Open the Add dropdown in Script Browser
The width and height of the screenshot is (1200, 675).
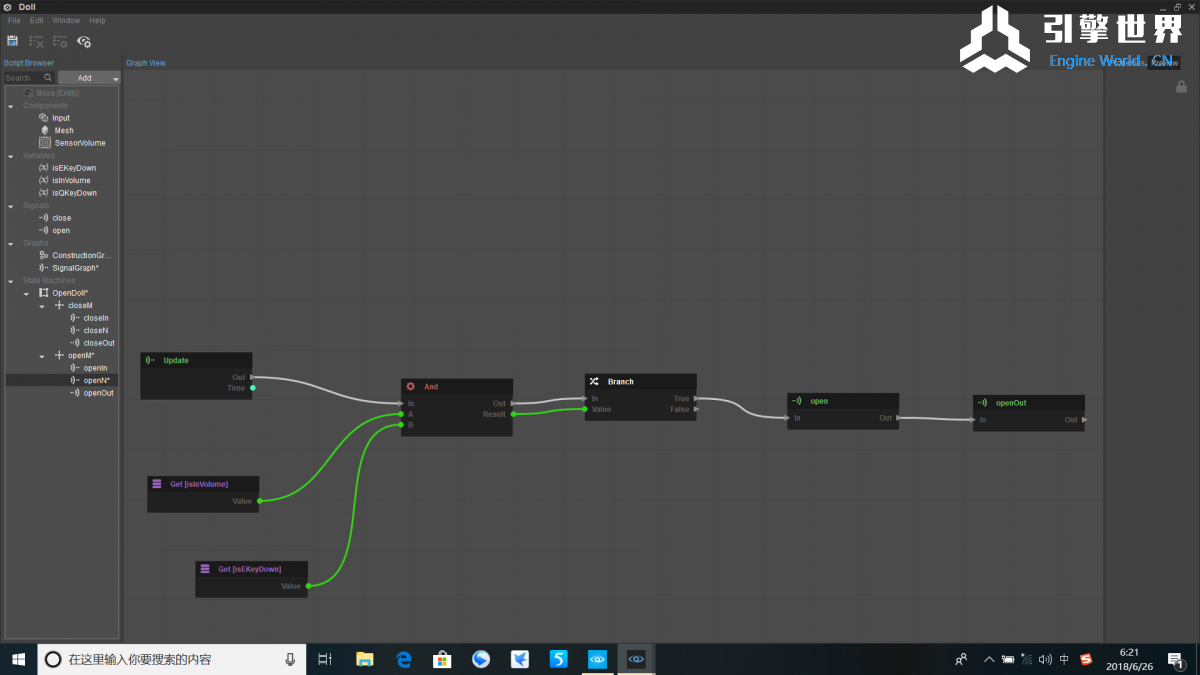click(x=88, y=78)
